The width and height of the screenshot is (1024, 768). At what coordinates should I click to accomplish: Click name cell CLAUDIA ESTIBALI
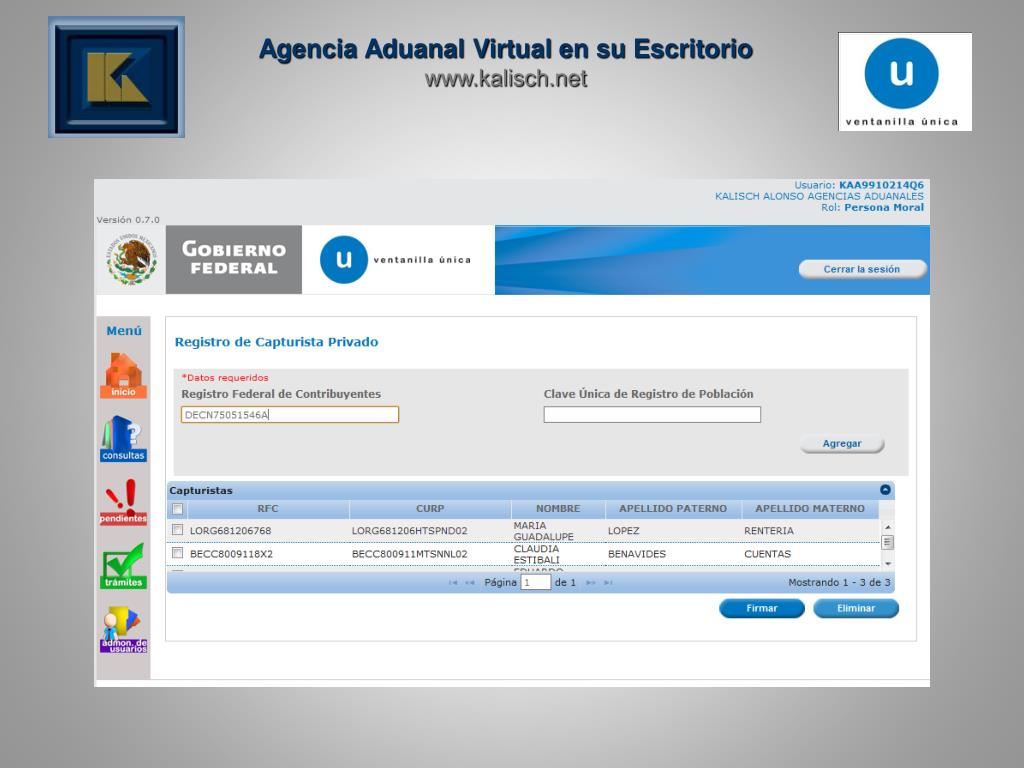(536, 554)
